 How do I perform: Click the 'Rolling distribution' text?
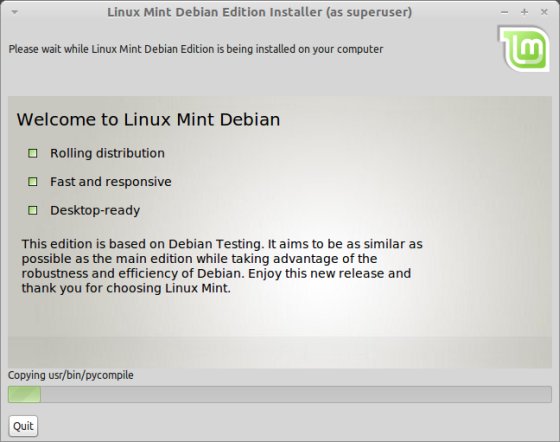pyautogui.click(x=107, y=153)
